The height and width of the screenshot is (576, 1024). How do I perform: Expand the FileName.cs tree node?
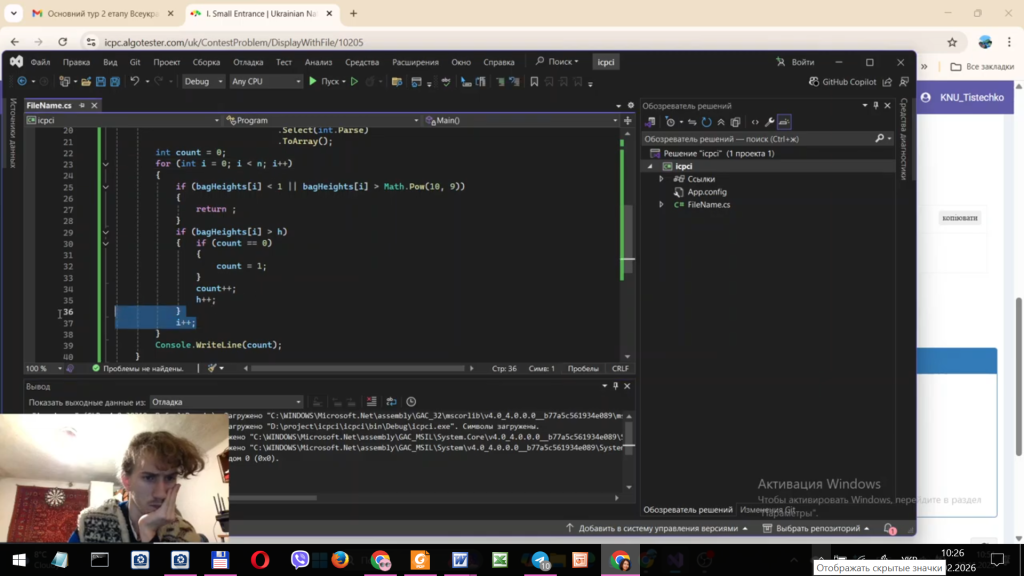tap(661, 205)
